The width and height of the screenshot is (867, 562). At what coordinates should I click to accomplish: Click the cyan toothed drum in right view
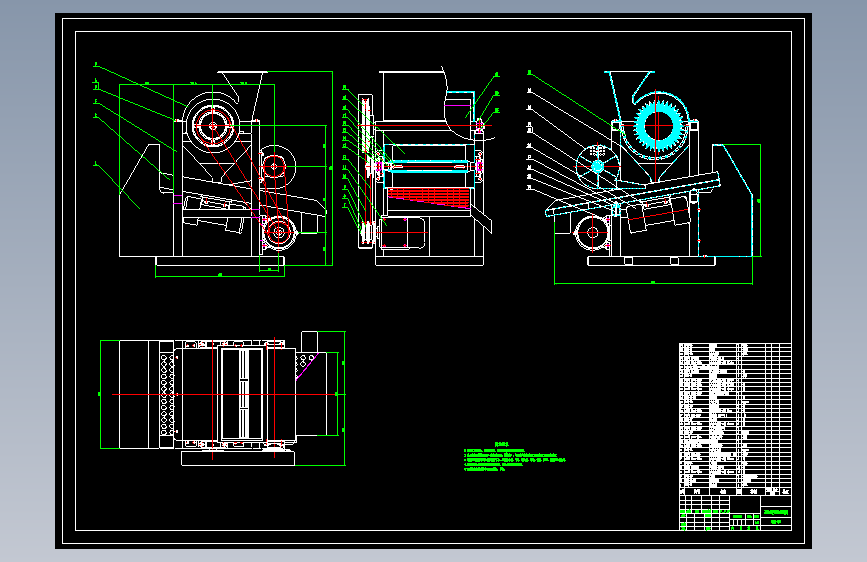[657, 126]
